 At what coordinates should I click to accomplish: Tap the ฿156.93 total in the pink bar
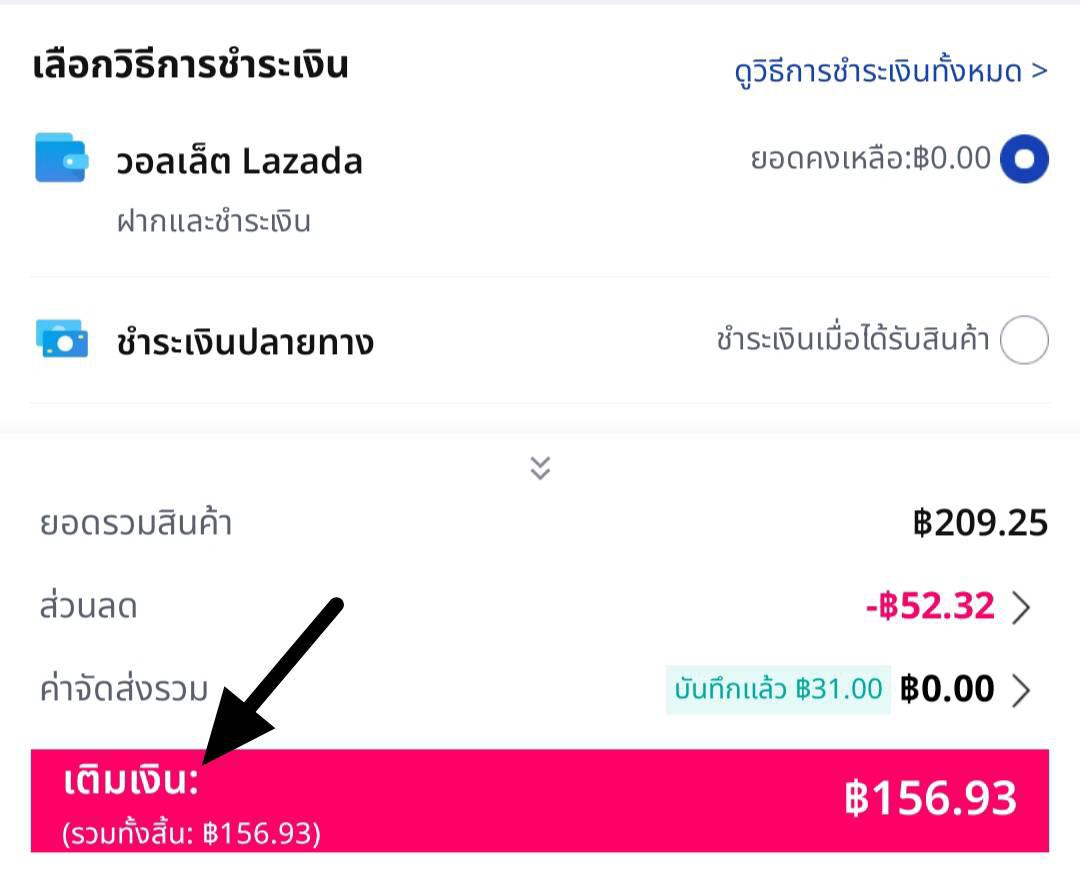click(x=930, y=798)
